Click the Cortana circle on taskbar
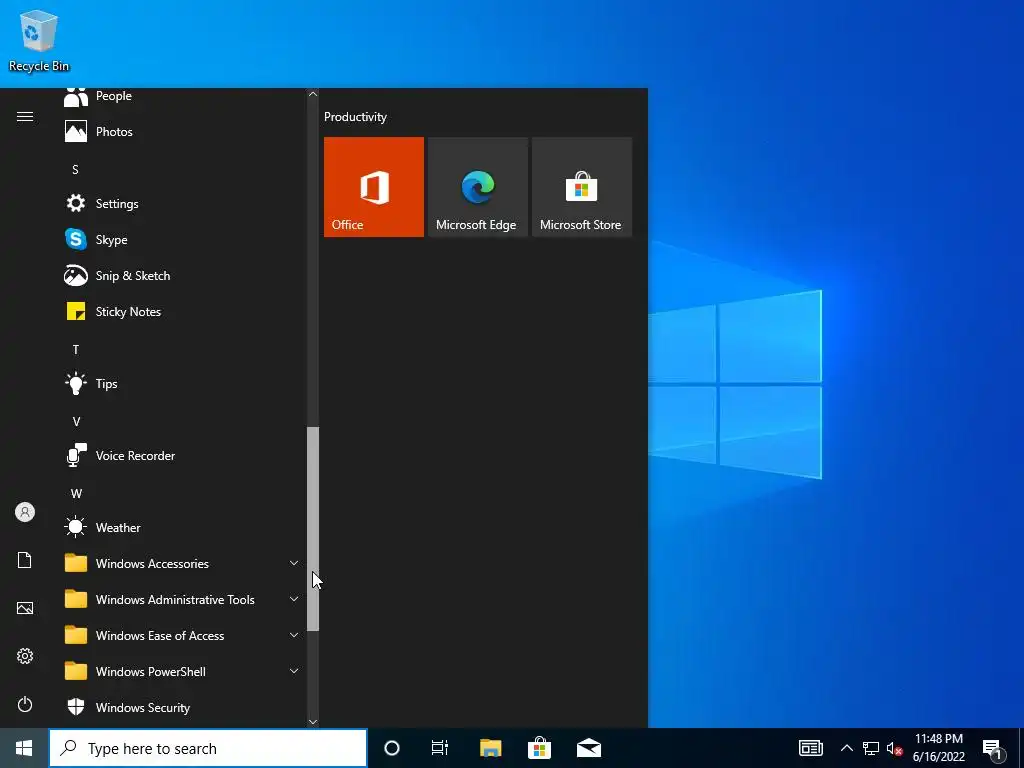Viewport: 1024px width, 768px height. pos(391,748)
